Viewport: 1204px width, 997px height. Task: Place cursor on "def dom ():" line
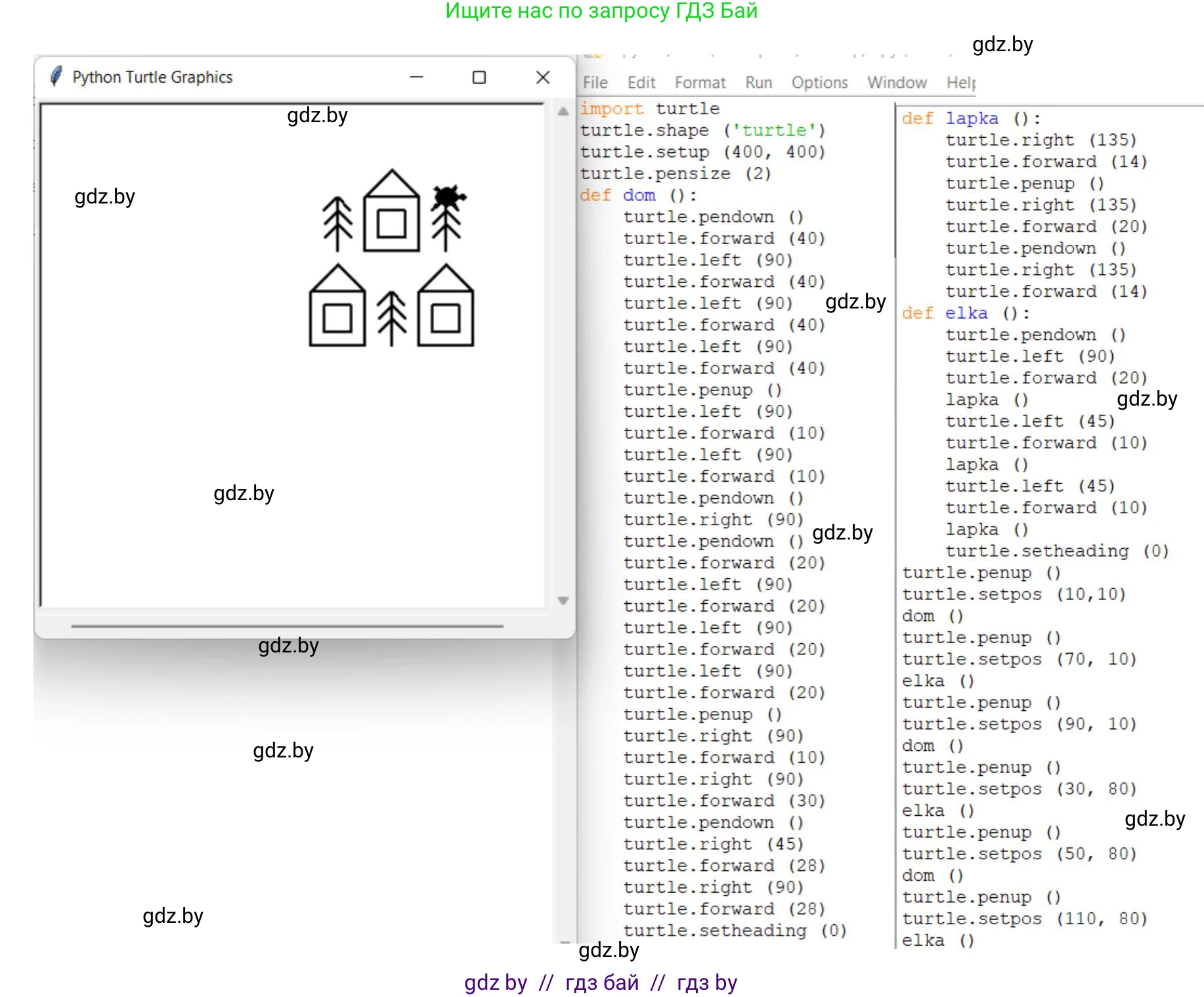pyautogui.click(x=638, y=196)
